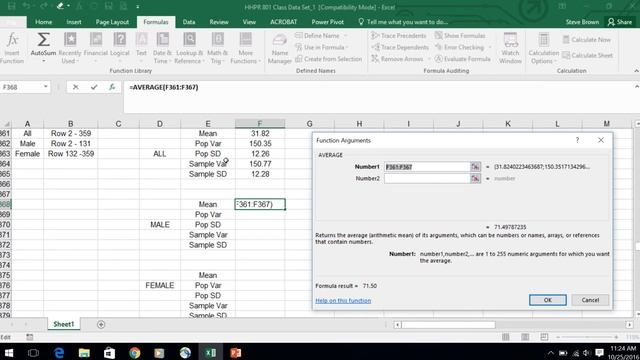The image size is (640, 360).
Task: Click the Number2 input field
Action: [427, 178]
